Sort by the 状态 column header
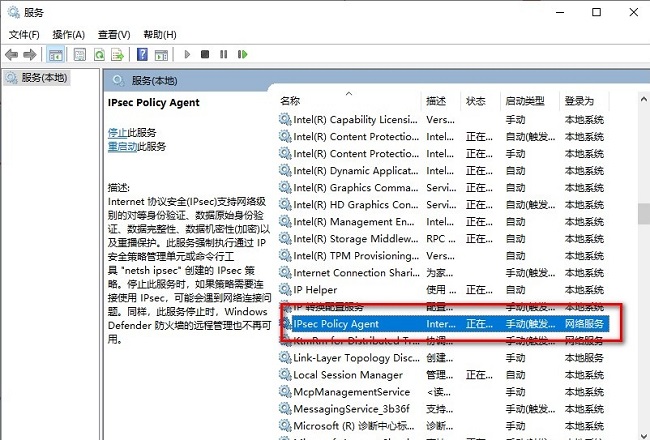650x440 pixels. (x=481, y=101)
